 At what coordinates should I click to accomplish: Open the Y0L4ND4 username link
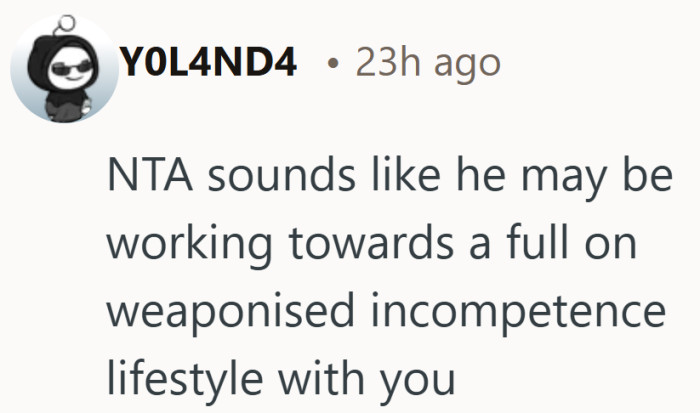pos(208,62)
